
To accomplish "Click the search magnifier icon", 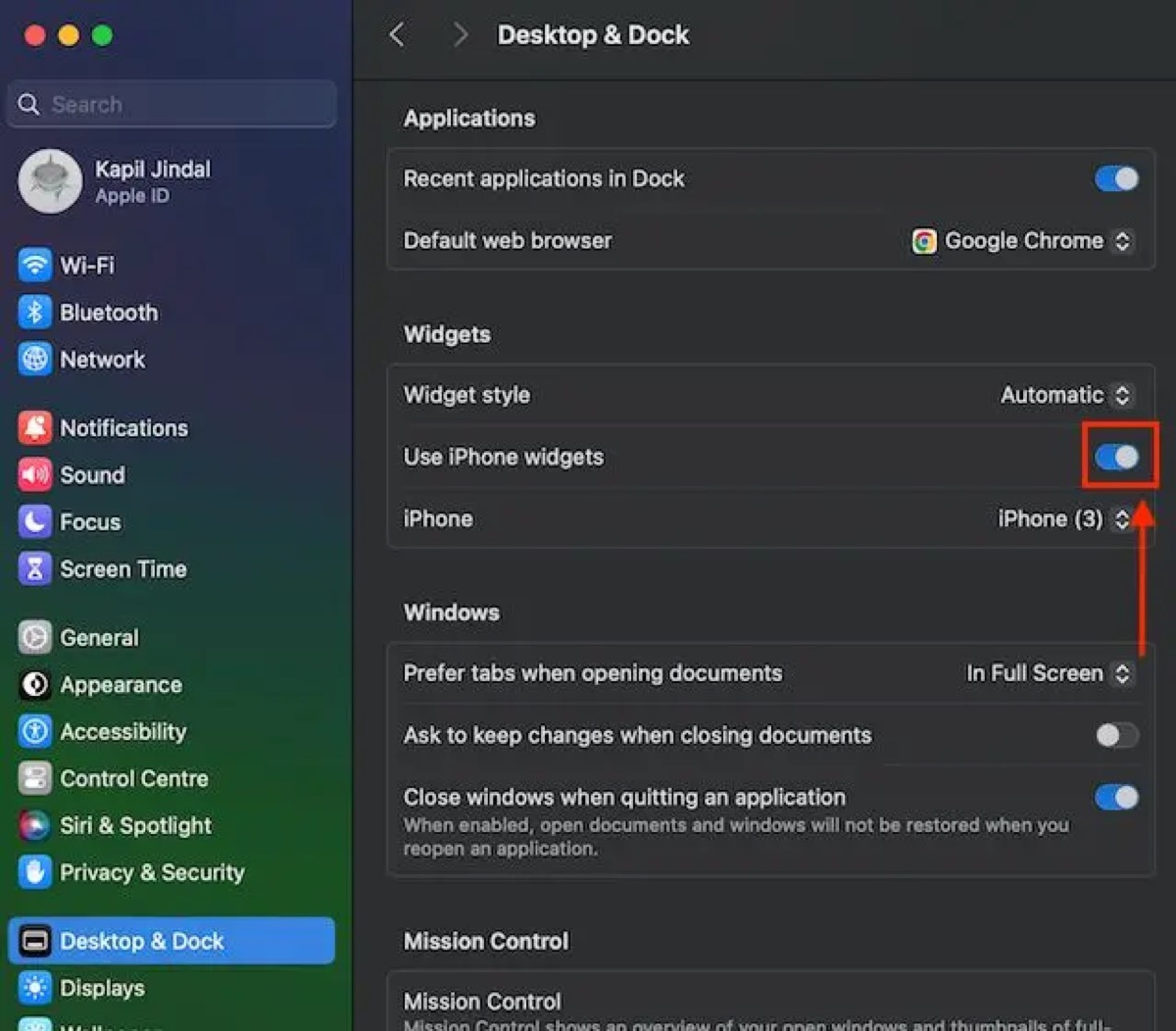I will point(29,104).
